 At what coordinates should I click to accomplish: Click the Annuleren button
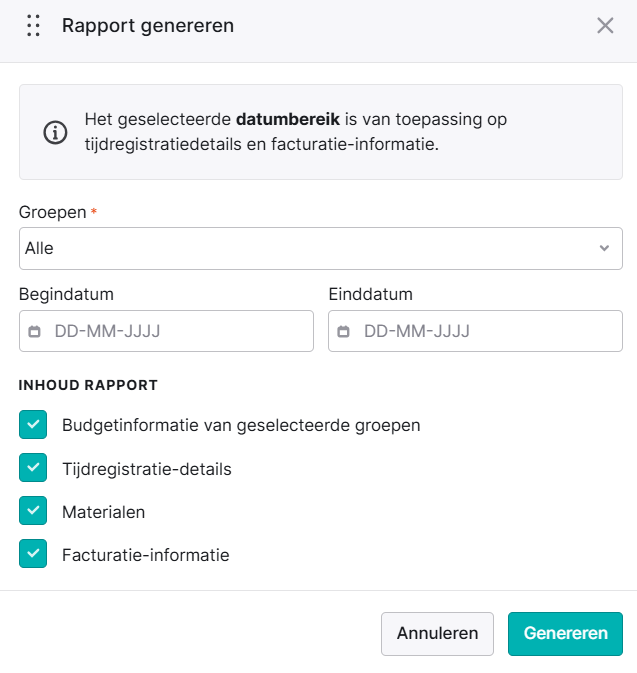point(437,634)
